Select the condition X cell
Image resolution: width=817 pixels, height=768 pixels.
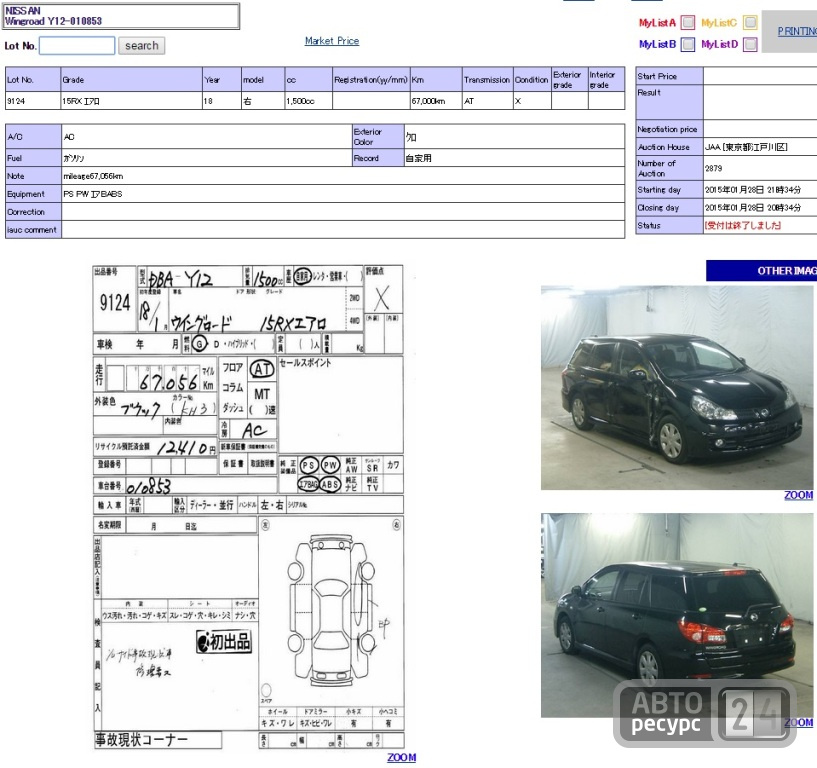coord(532,101)
